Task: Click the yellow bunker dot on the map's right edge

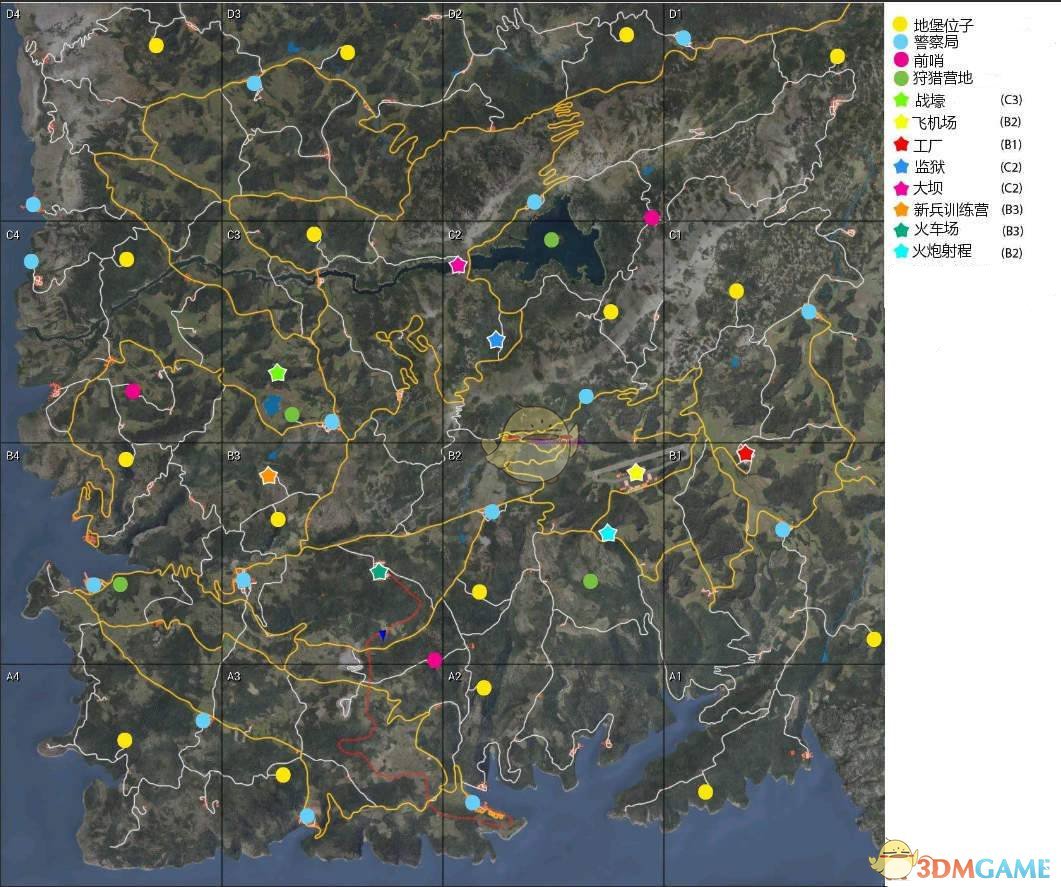Action: (x=874, y=639)
